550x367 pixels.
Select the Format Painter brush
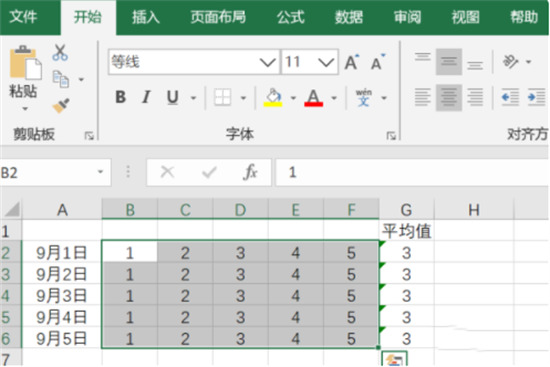pyautogui.click(x=61, y=105)
